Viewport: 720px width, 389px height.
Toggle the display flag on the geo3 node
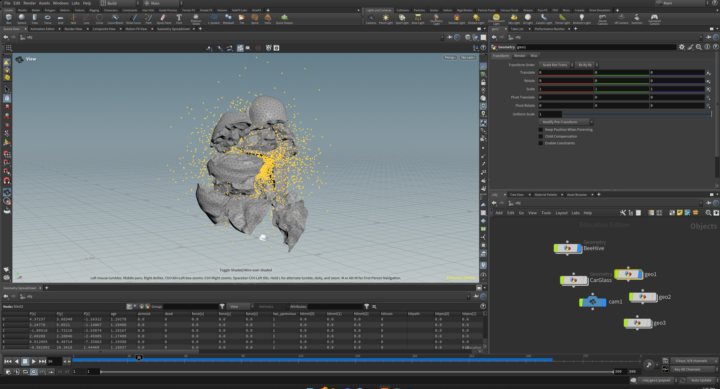[649, 323]
